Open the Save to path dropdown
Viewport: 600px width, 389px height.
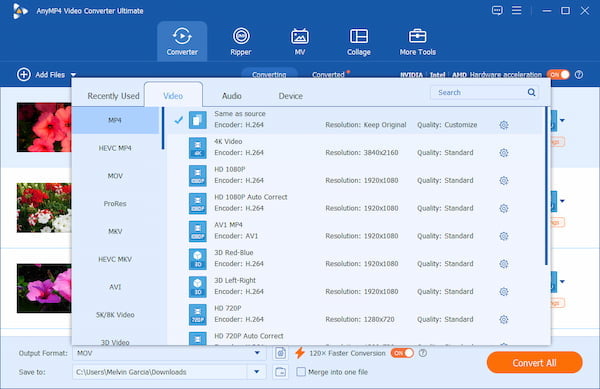pos(257,372)
